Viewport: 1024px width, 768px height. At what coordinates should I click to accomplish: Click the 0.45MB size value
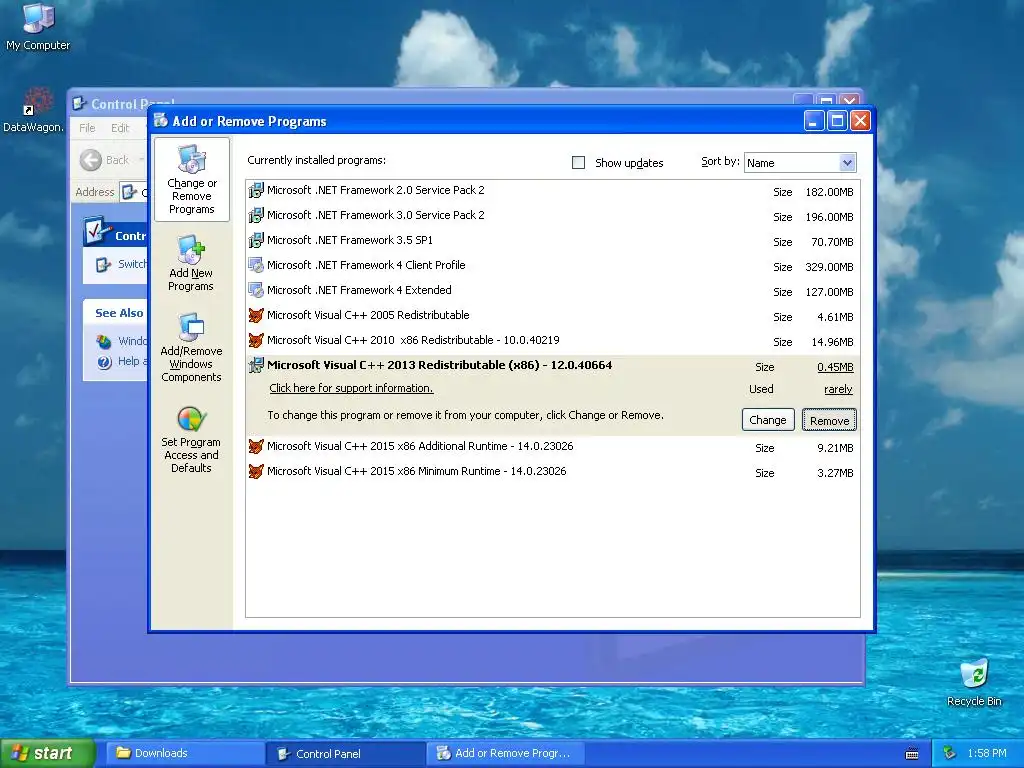coord(835,367)
